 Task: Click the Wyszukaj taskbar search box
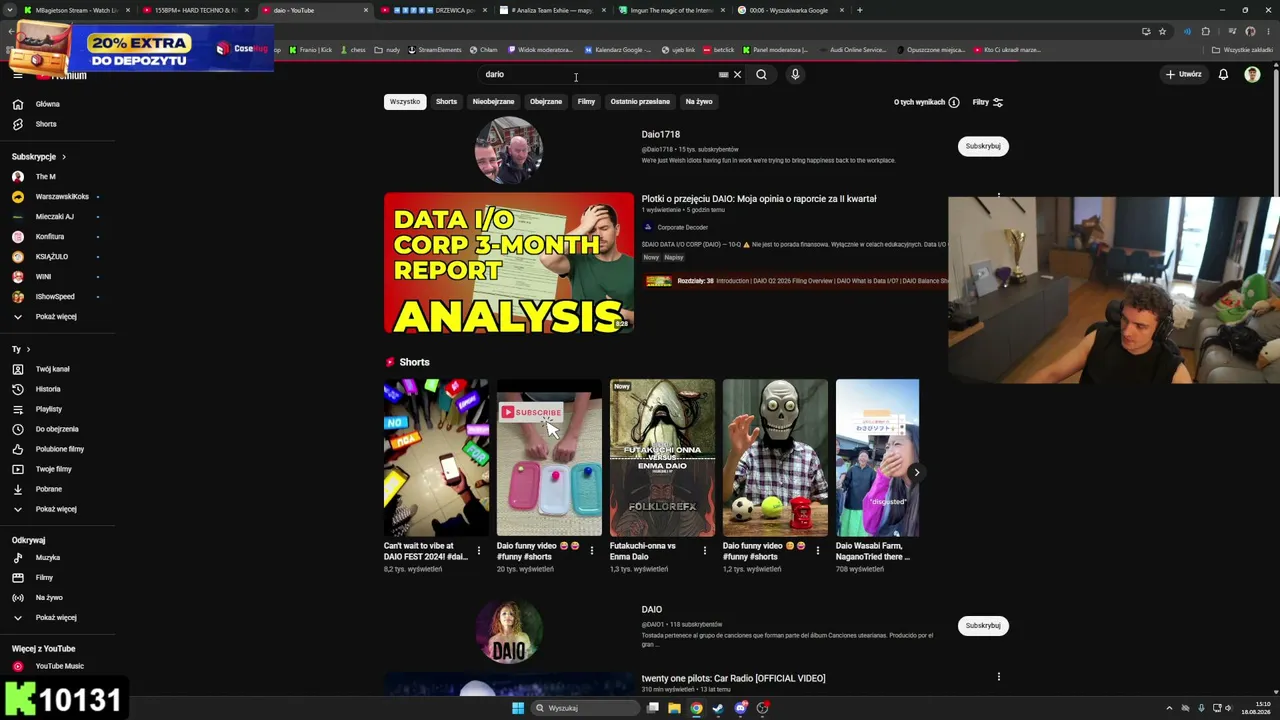pos(585,708)
